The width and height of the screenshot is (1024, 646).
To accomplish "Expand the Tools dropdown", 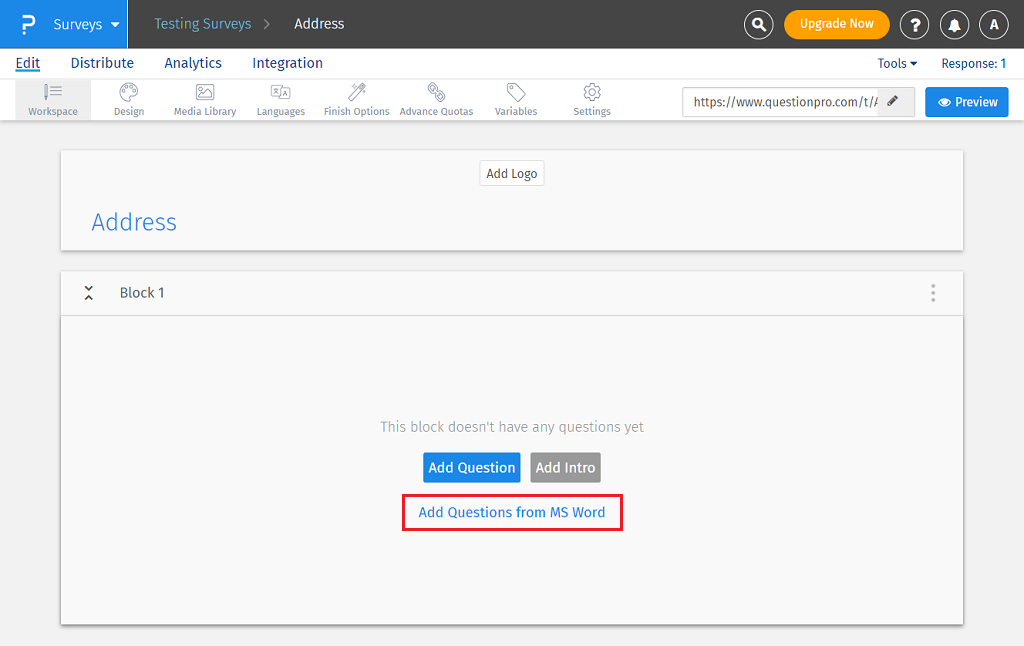I will 895,63.
